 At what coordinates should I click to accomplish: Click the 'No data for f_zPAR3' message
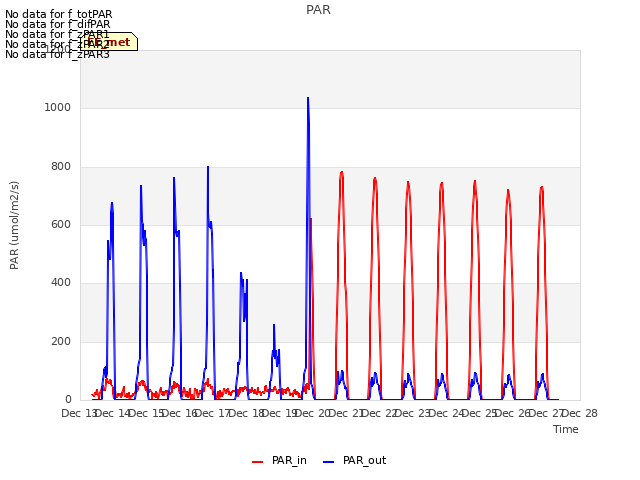(x=57, y=54)
